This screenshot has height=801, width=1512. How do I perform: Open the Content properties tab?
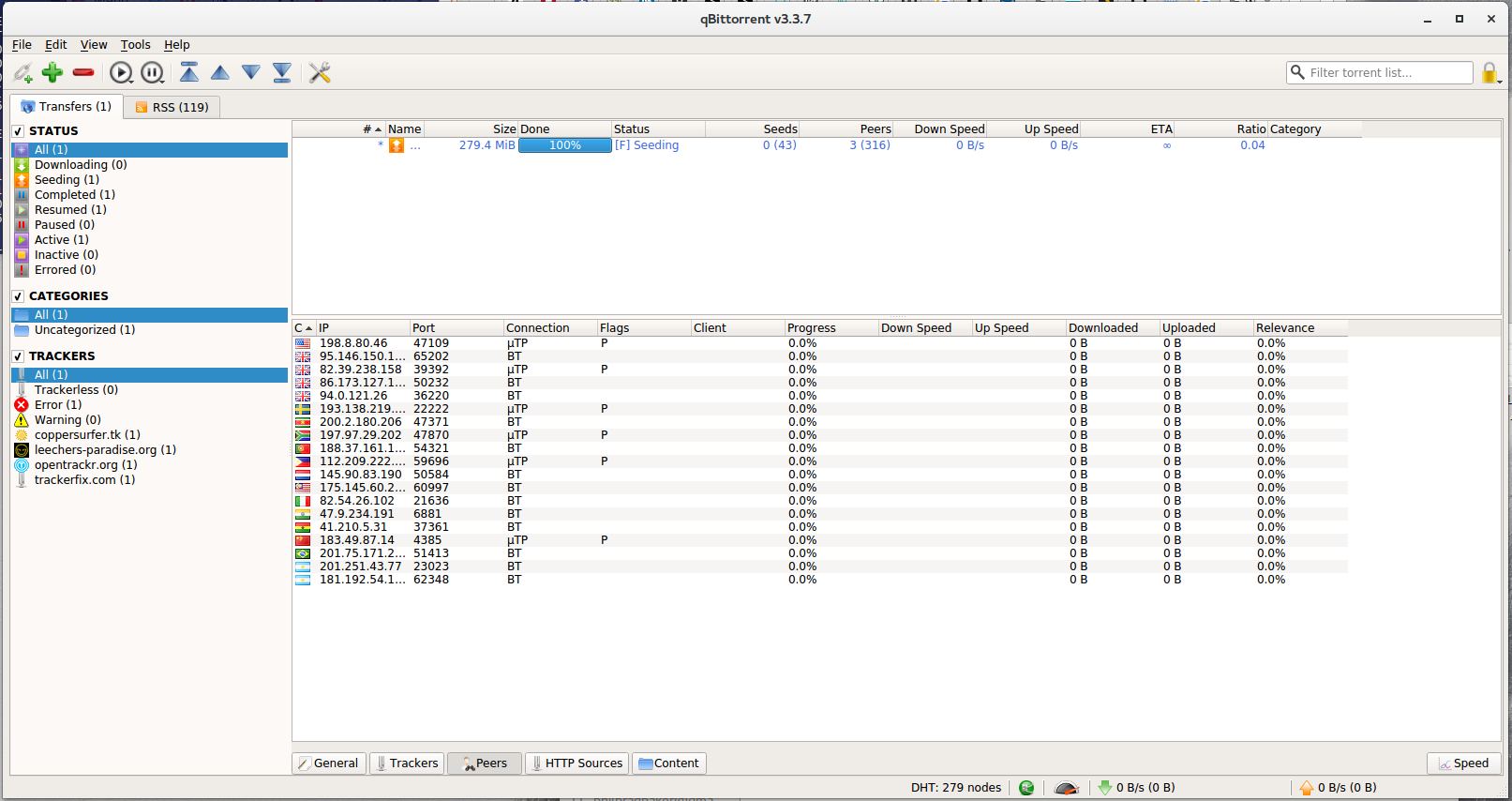click(669, 763)
